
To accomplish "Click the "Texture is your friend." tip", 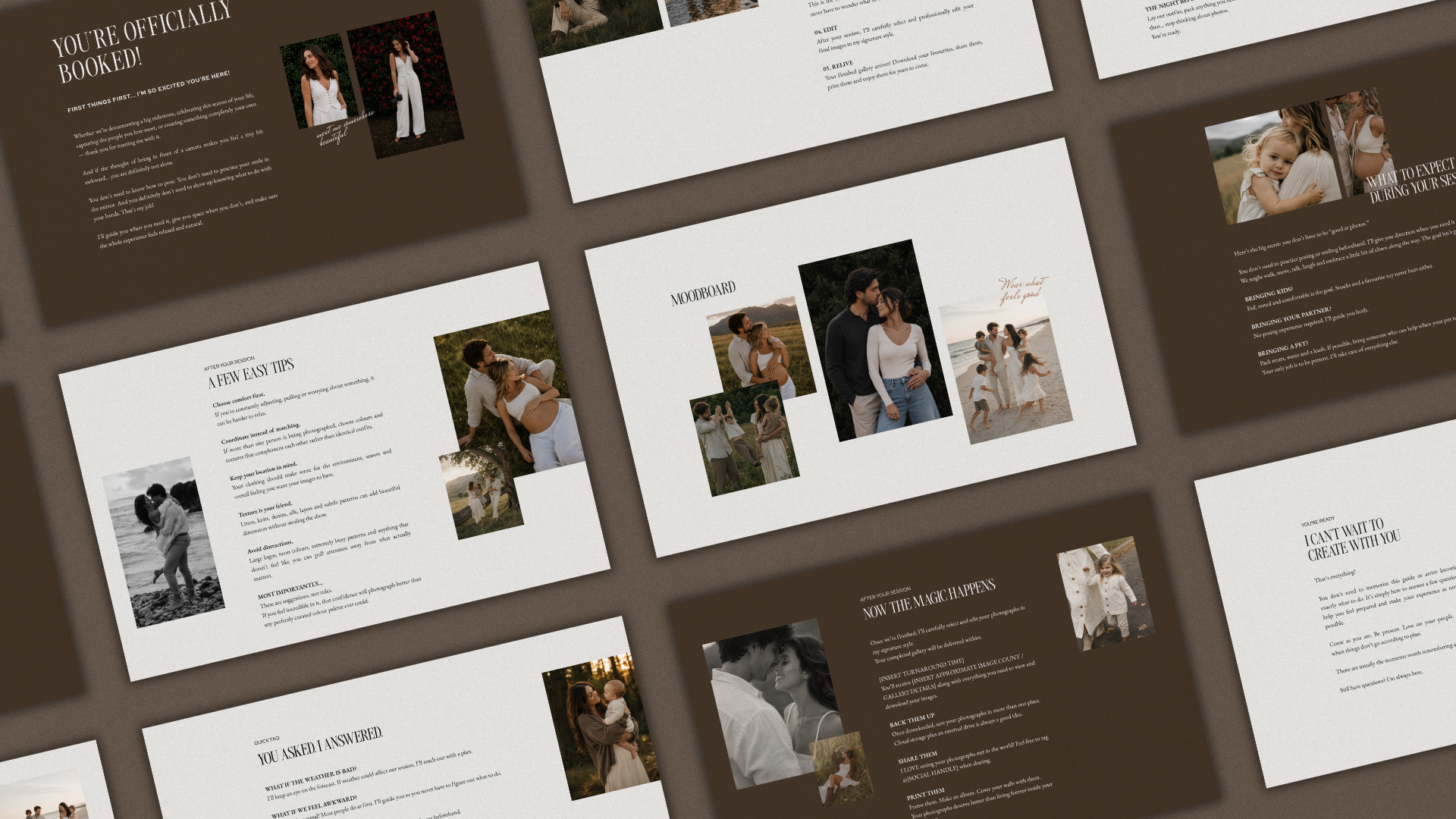I will (x=265, y=508).
